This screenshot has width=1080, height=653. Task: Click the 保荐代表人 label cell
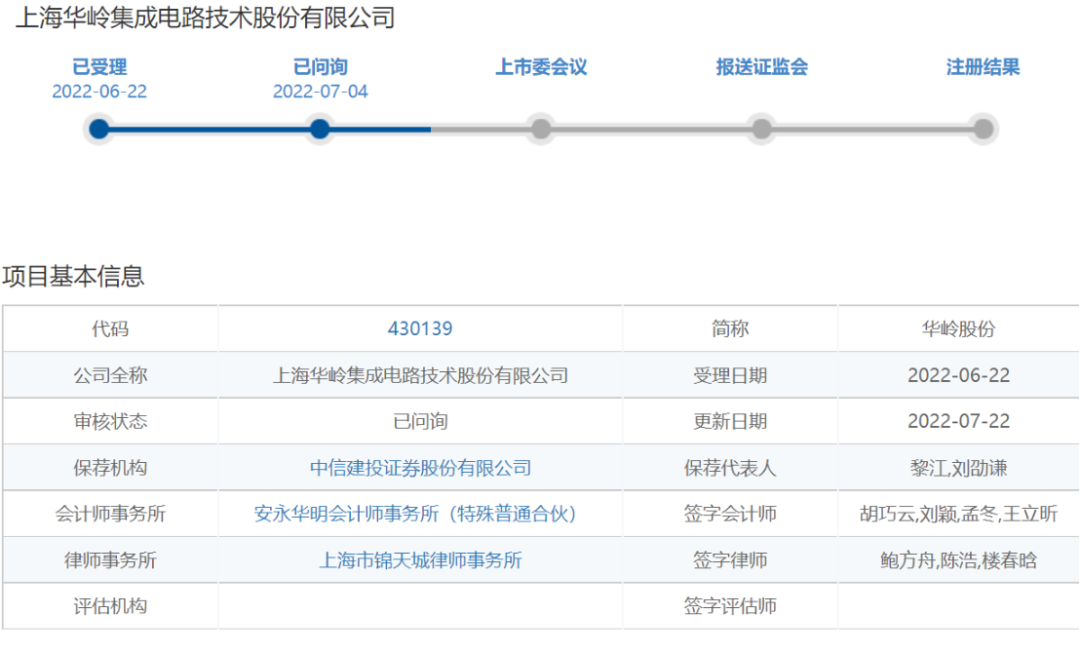tap(730, 468)
